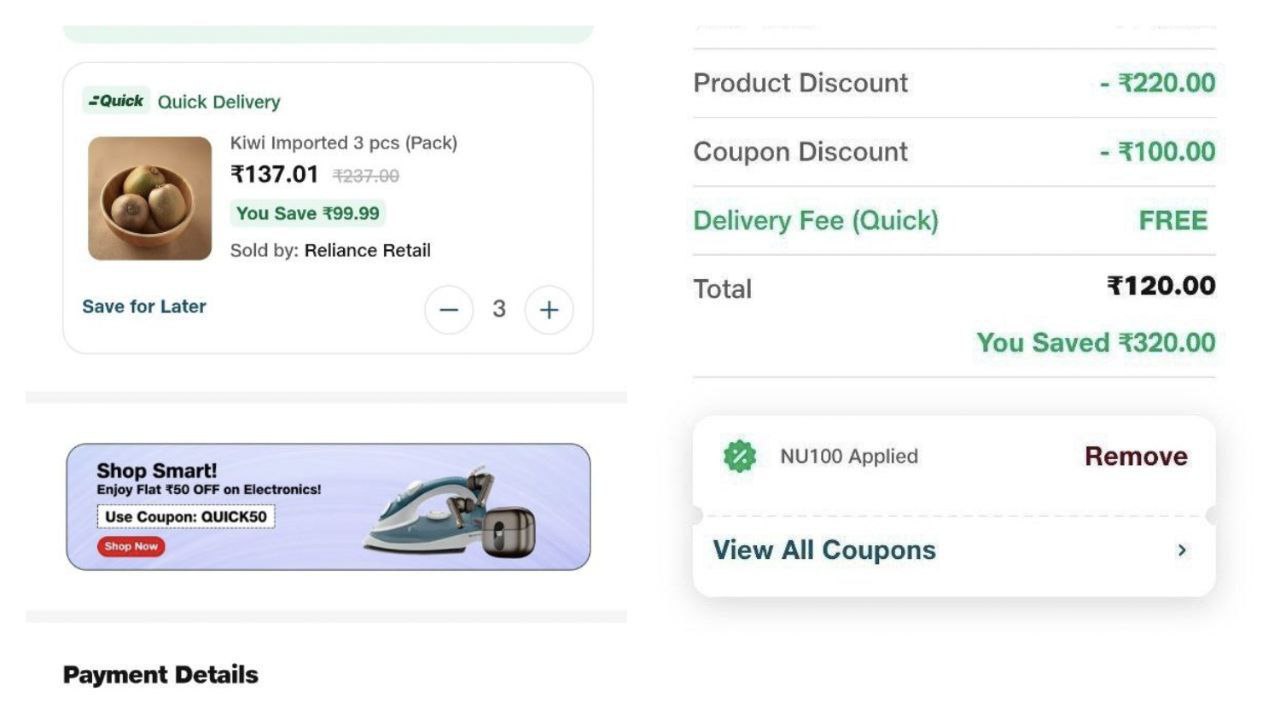This screenshot has width=1280, height=720.
Task: Expand coupons with the chevron arrow
Action: click(1182, 550)
